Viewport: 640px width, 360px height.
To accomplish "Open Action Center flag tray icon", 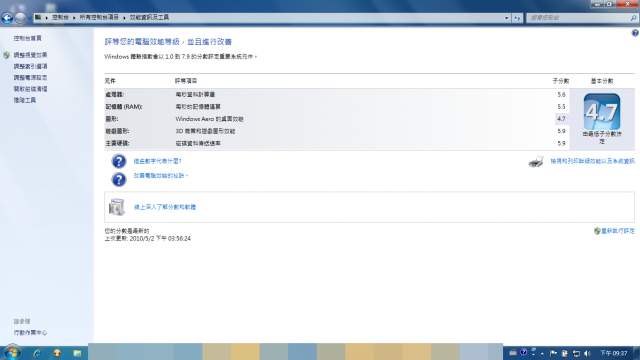I will 553,353.
